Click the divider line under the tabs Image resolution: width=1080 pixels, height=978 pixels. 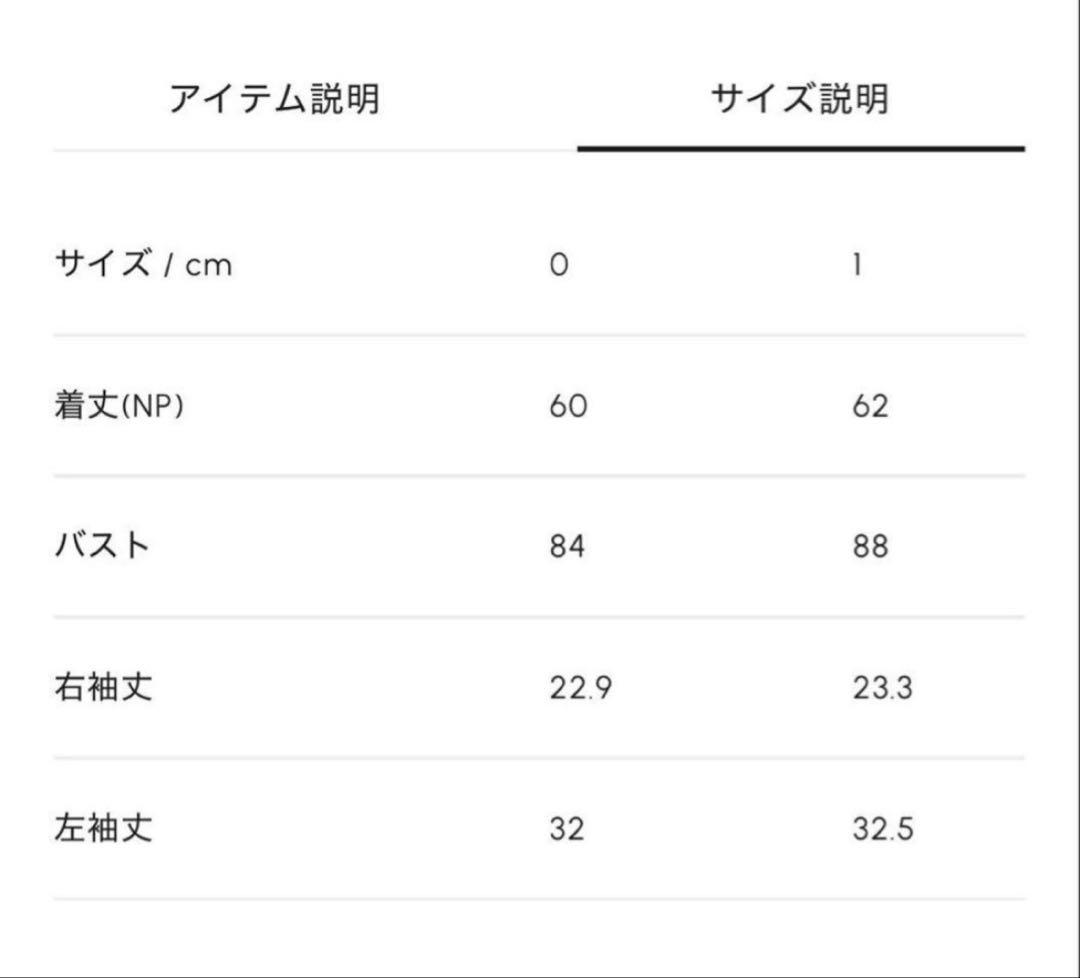tap(300, 150)
